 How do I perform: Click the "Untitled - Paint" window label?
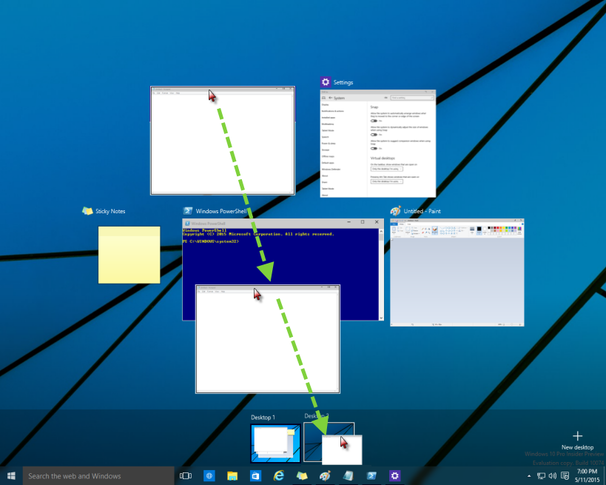pos(422,211)
